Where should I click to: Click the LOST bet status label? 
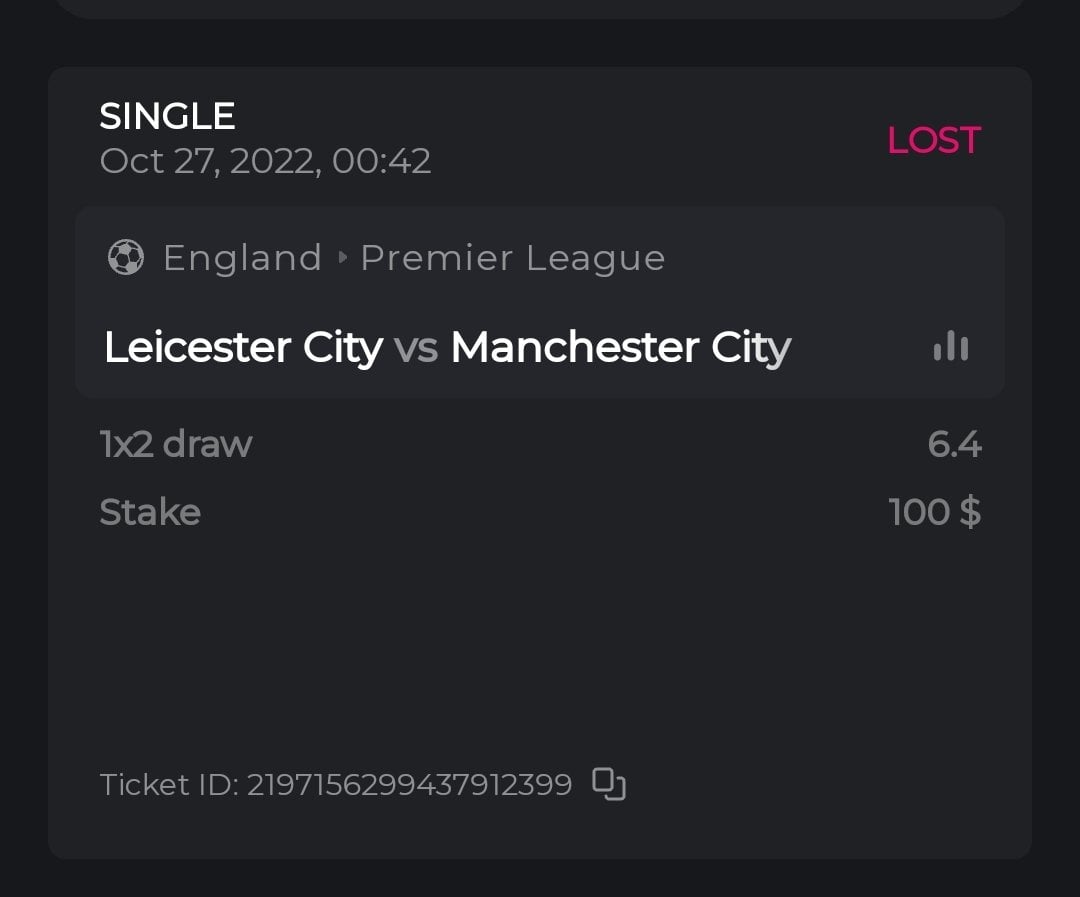tap(933, 140)
